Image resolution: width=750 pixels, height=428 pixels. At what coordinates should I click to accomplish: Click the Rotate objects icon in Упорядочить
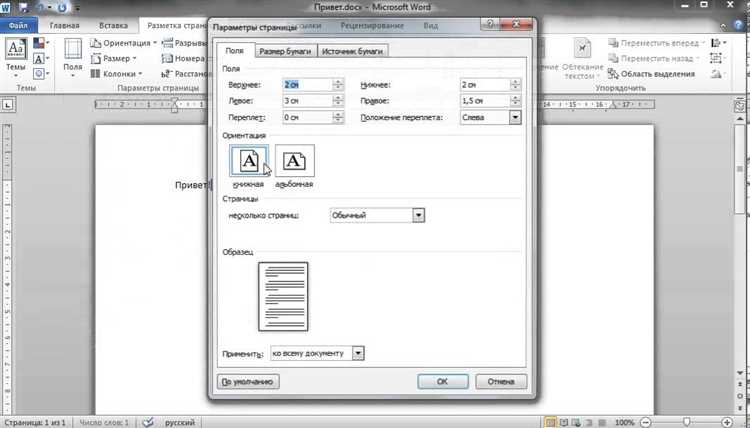coord(717,74)
